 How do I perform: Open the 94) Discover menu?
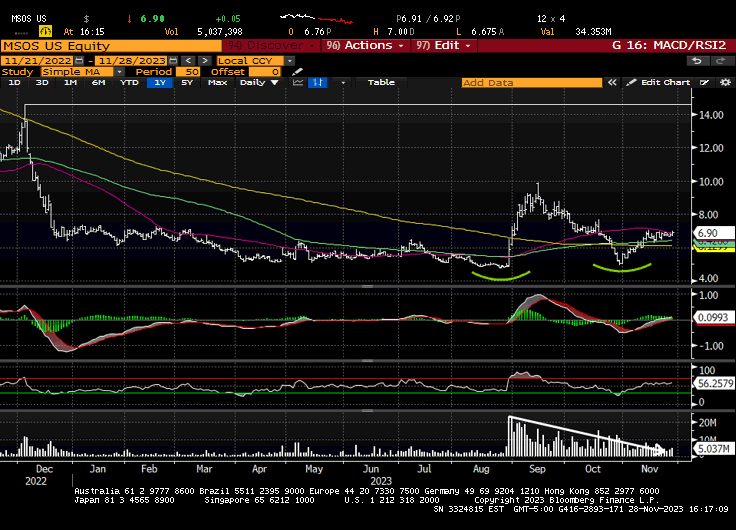[x=271, y=46]
